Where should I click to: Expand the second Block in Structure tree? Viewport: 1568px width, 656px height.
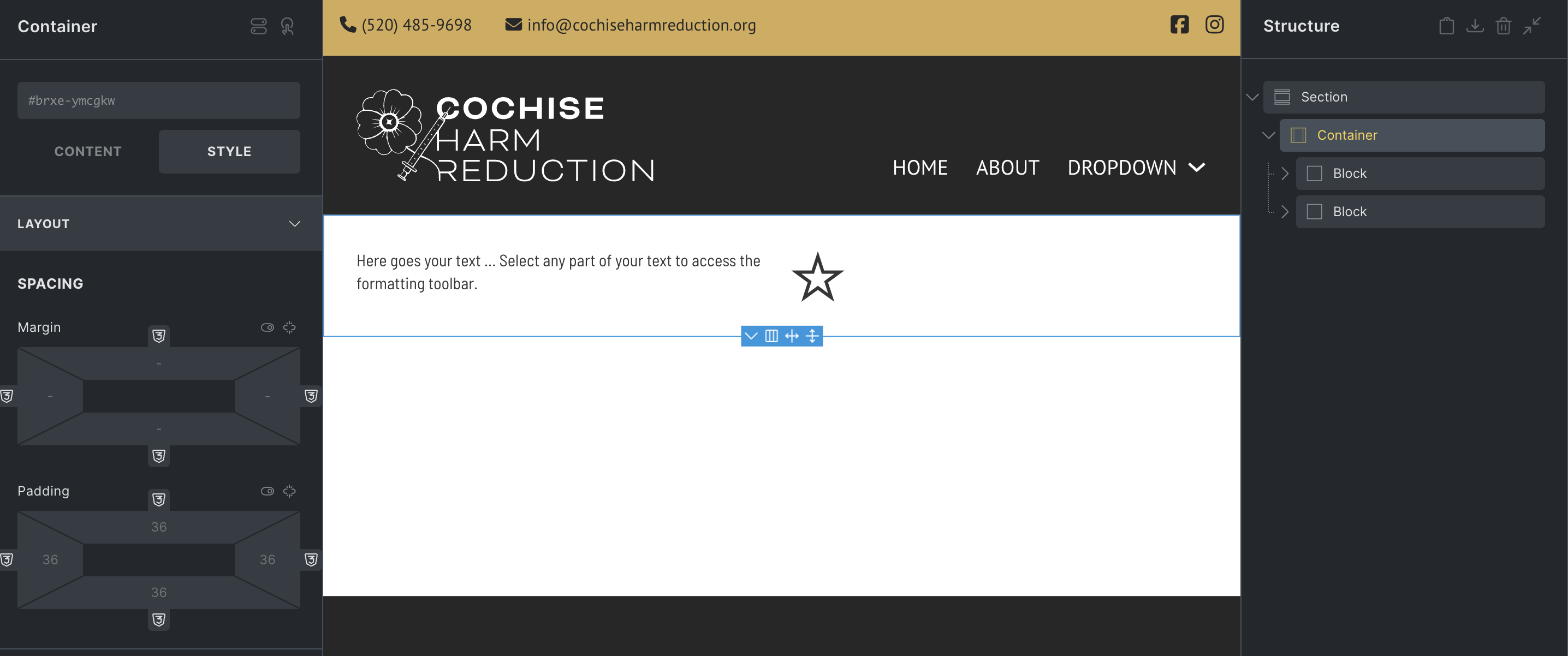(1285, 212)
